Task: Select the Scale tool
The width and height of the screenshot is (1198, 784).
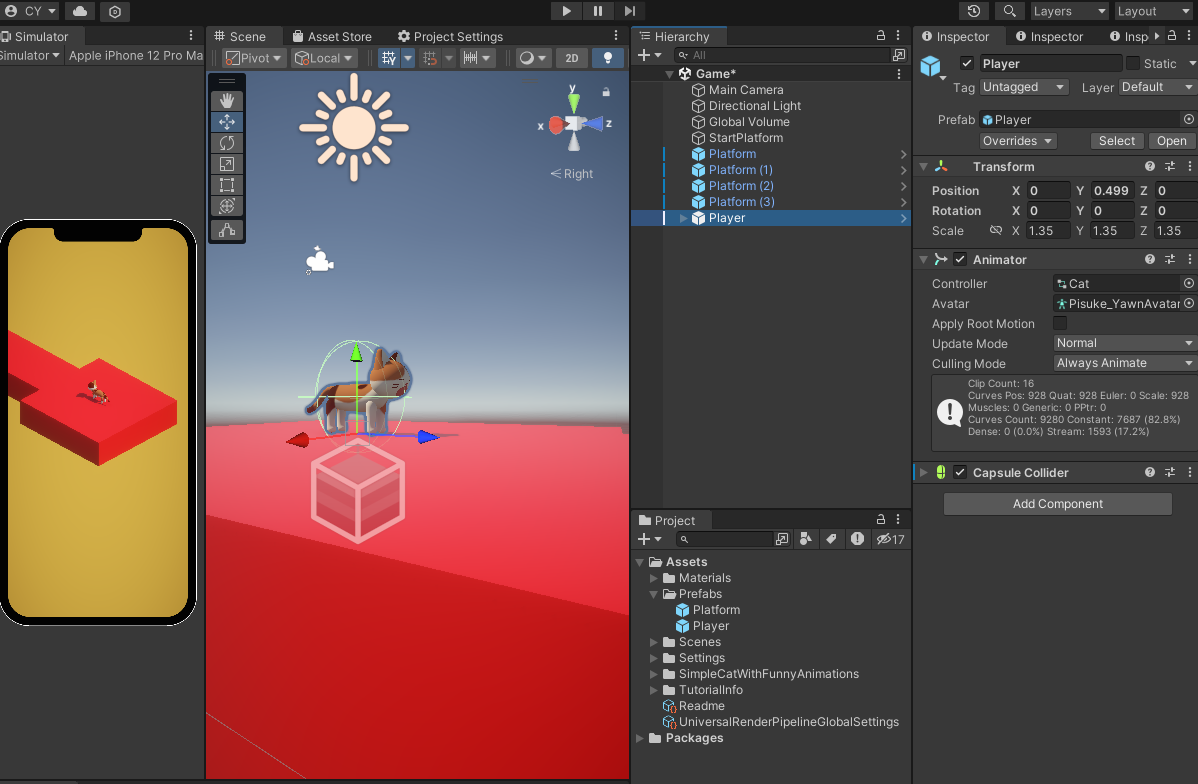Action: pyautogui.click(x=227, y=164)
